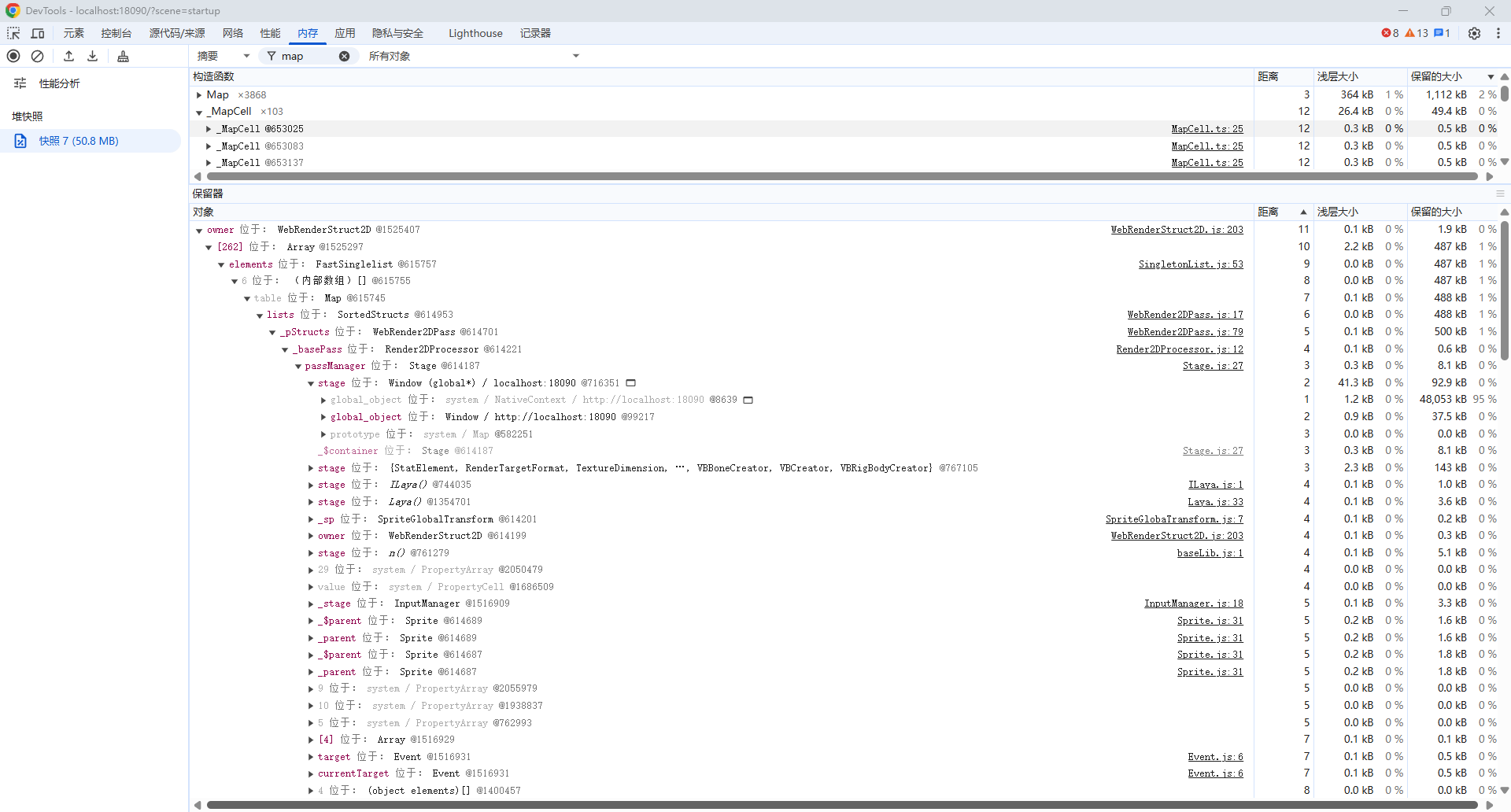Switch to the 控制台 tab
Image resolution: width=1511 pixels, height=812 pixels.
[x=116, y=33]
